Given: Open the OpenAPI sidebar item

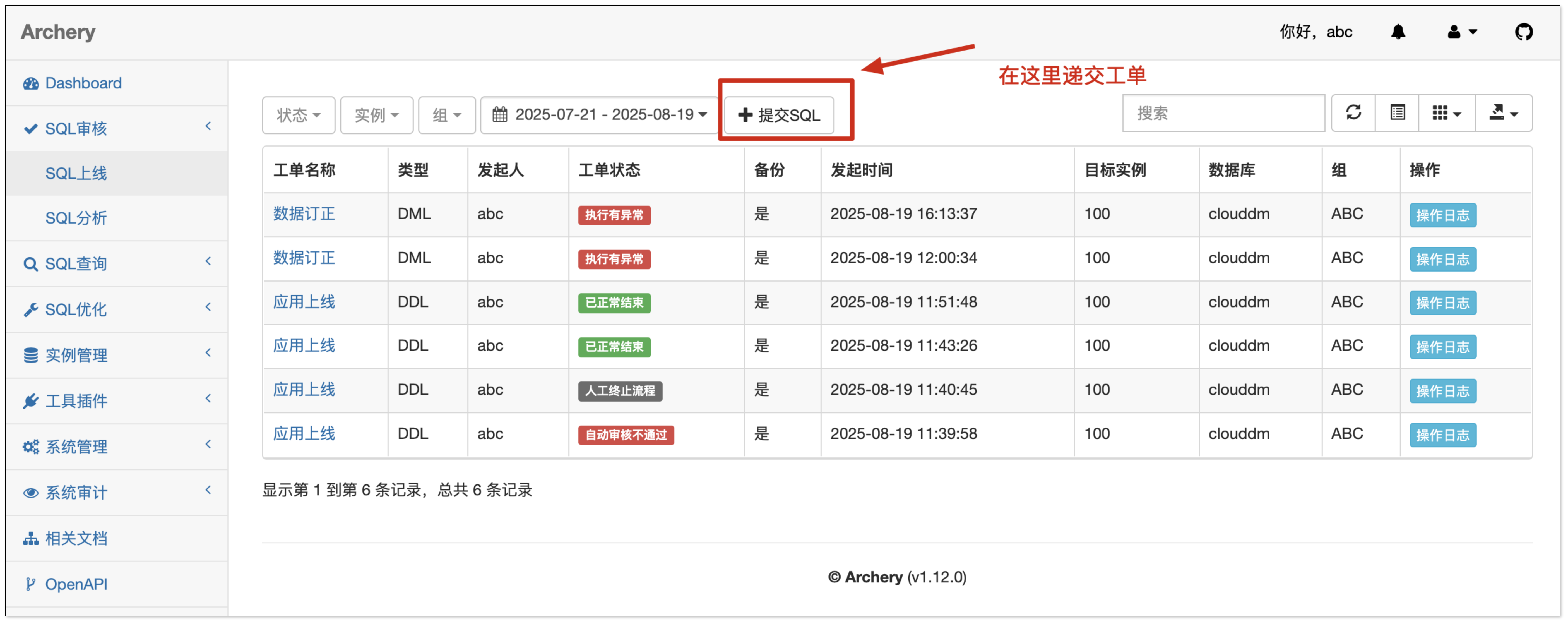Looking at the screenshot, I should 76,584.
